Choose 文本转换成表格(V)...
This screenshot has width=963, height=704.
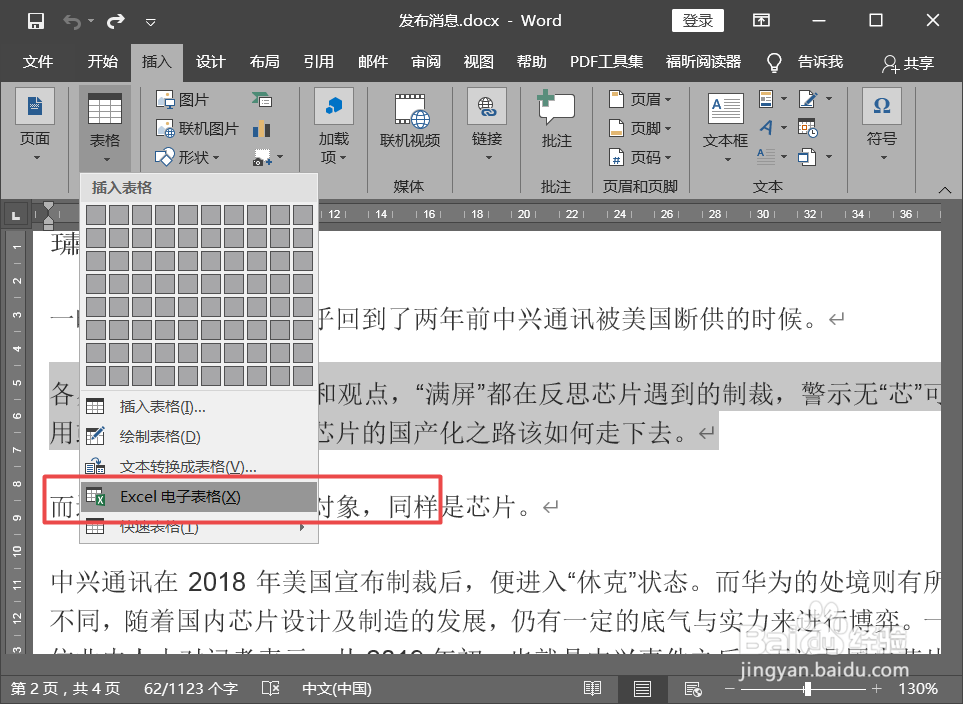(199, 467)
